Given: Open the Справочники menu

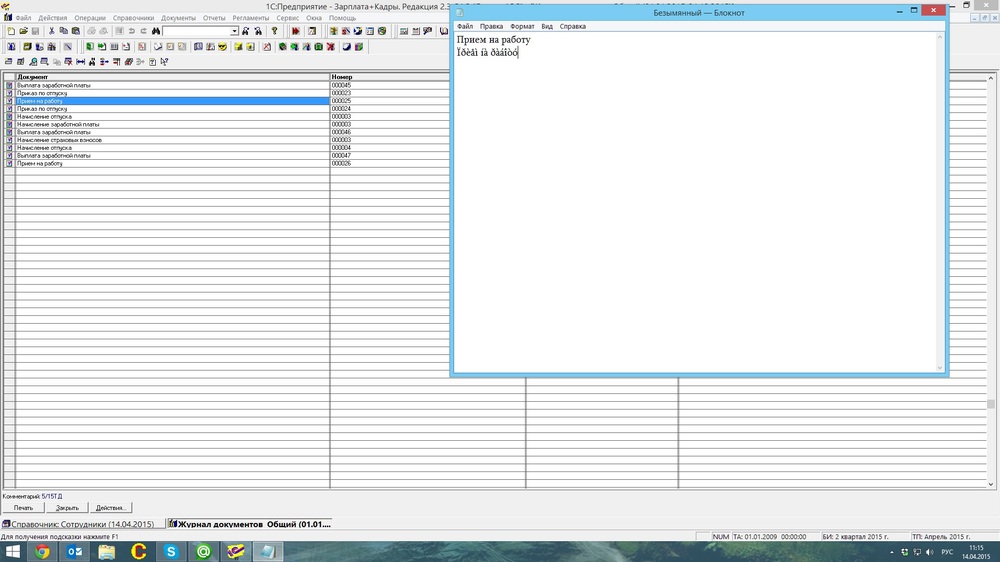Looking at the screenshot, I should pos(133,18).
